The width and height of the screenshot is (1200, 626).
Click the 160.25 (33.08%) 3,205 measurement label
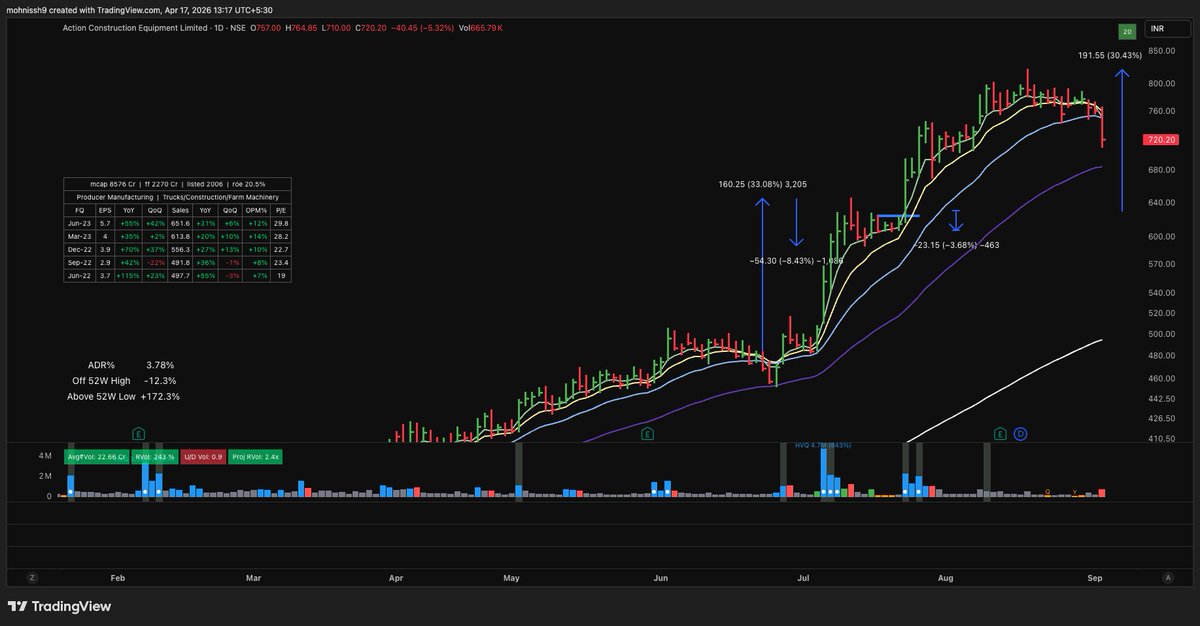click(x=763, y=184)
